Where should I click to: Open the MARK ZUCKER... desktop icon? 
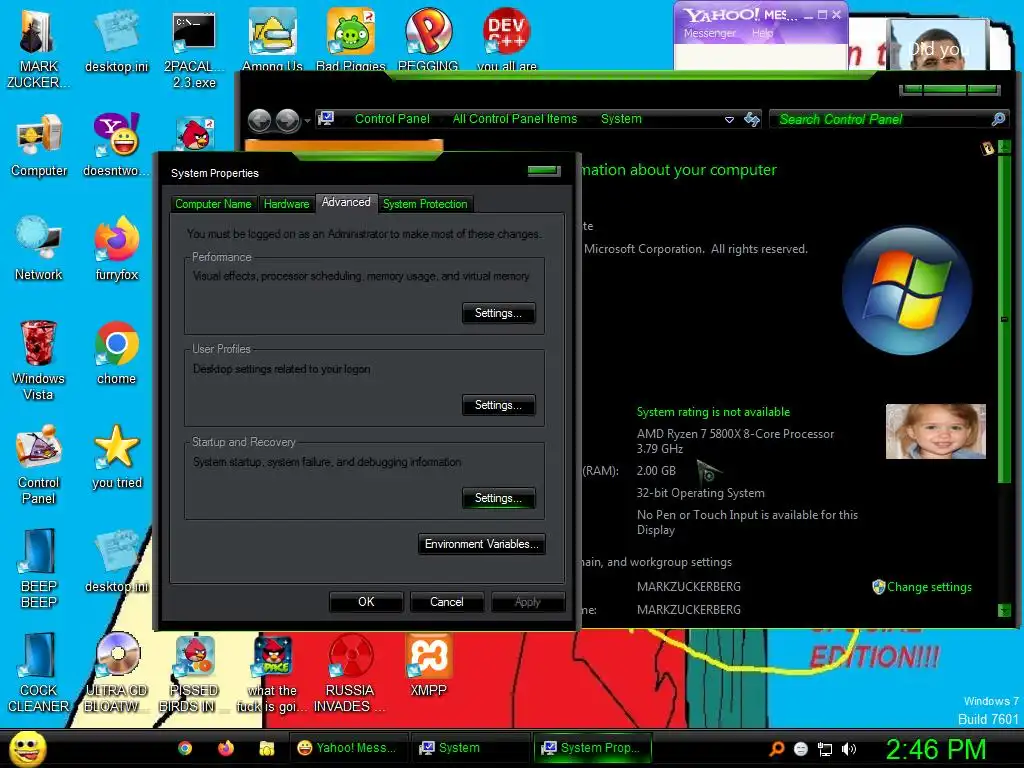[x=38, y=48]
